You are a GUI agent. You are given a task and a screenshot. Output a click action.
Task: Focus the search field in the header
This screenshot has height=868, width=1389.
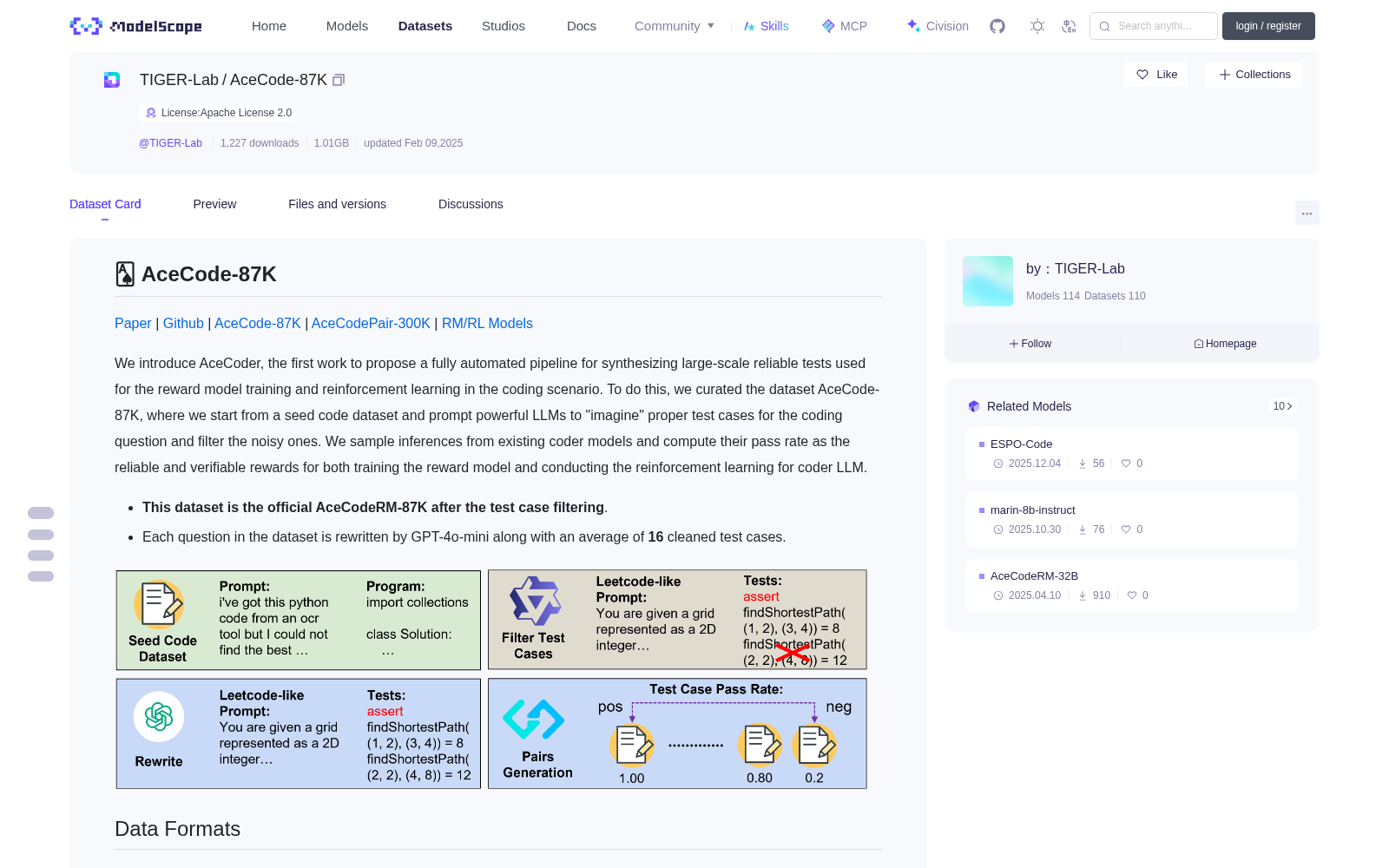(x=1154, y=26)
